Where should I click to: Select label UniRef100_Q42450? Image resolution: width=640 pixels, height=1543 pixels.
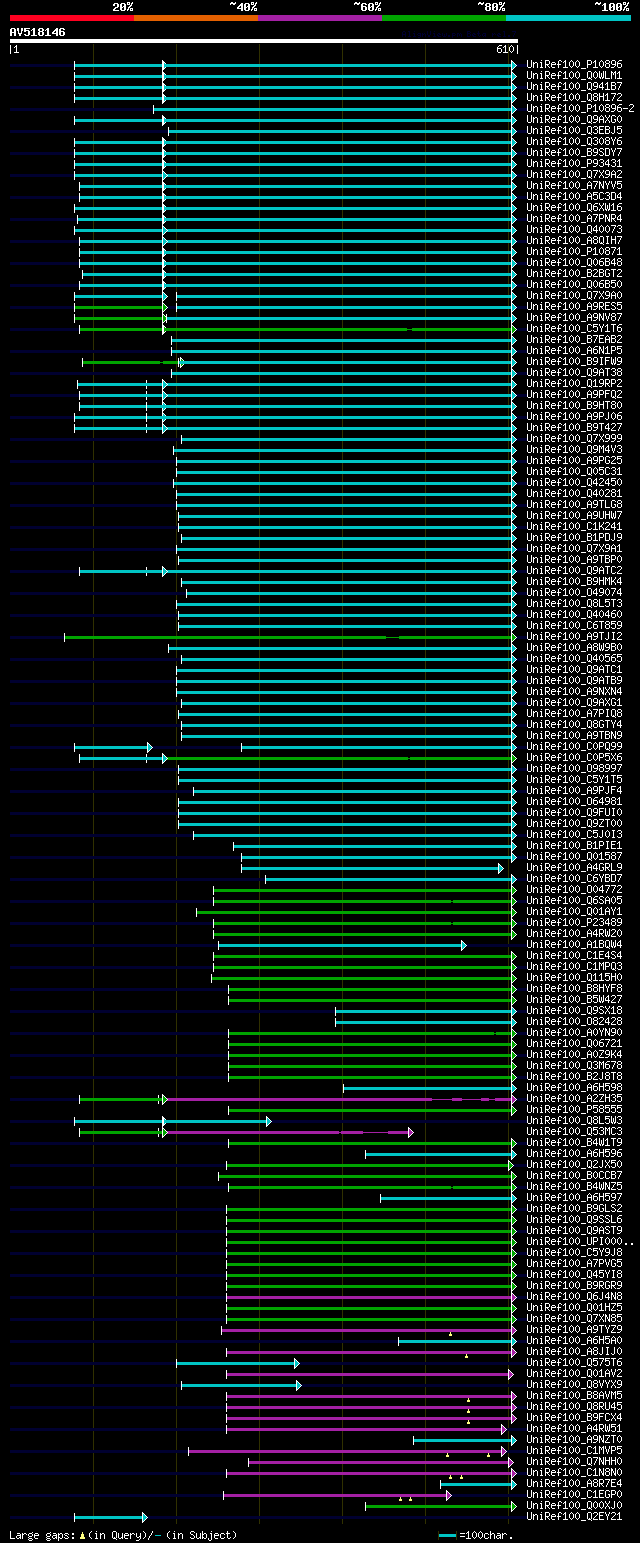coord(574,483)
